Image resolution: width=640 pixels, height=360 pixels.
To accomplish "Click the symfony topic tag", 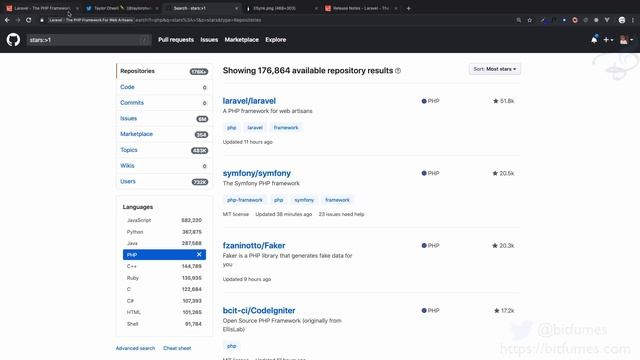I will click(x=304, y=200).
